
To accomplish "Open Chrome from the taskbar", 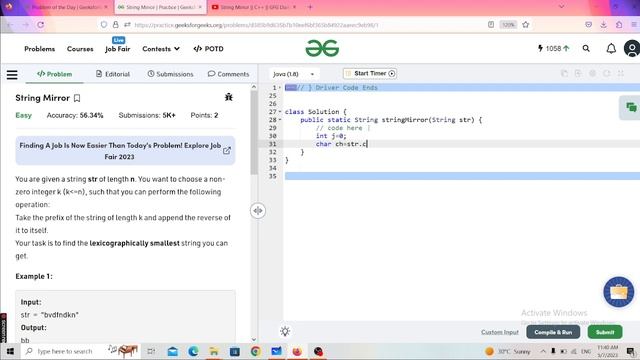I will [256, 351].
